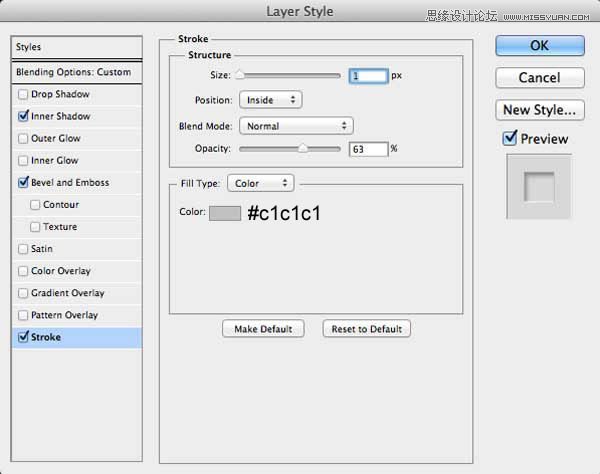Click the OK button
Image resolution: width=600 pixels, height=474 pixels.
point(539,45)
